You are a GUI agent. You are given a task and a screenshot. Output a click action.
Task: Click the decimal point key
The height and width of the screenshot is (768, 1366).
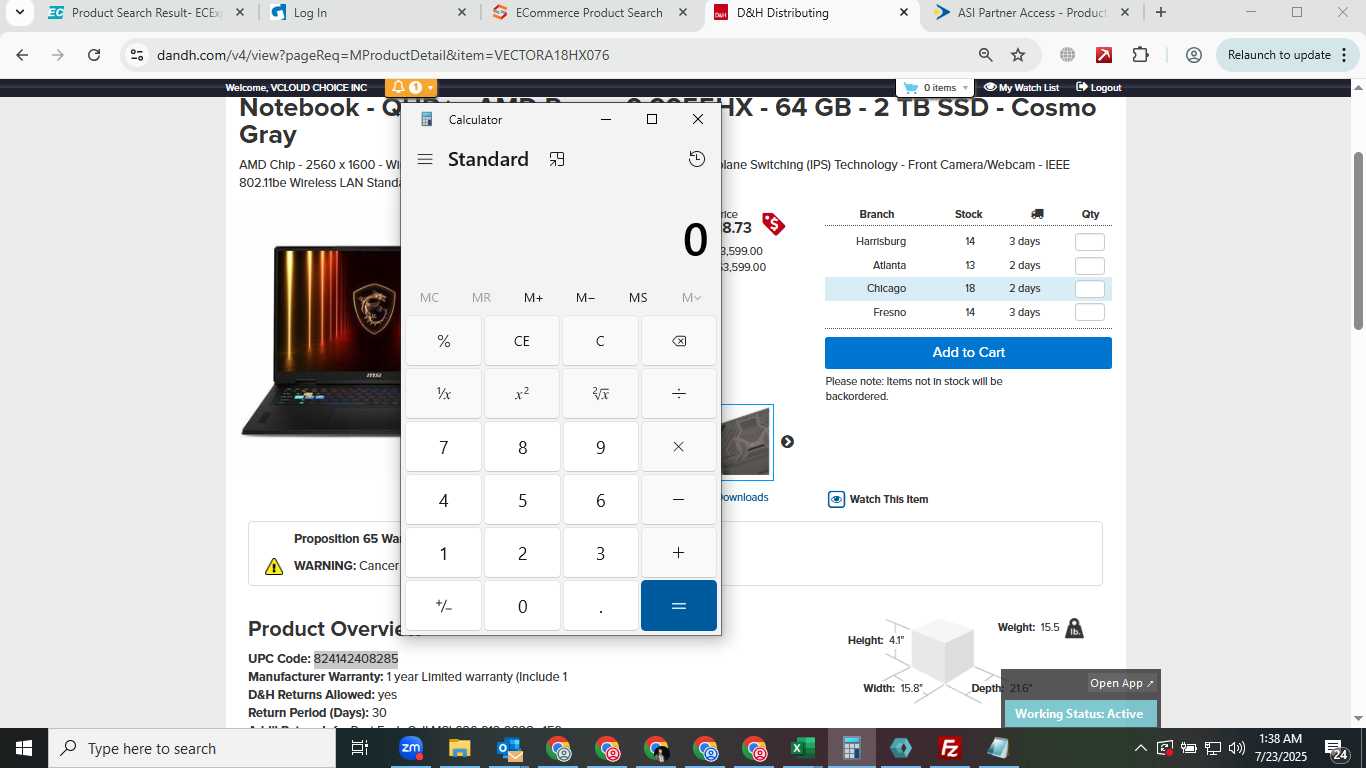pos(600,606)
